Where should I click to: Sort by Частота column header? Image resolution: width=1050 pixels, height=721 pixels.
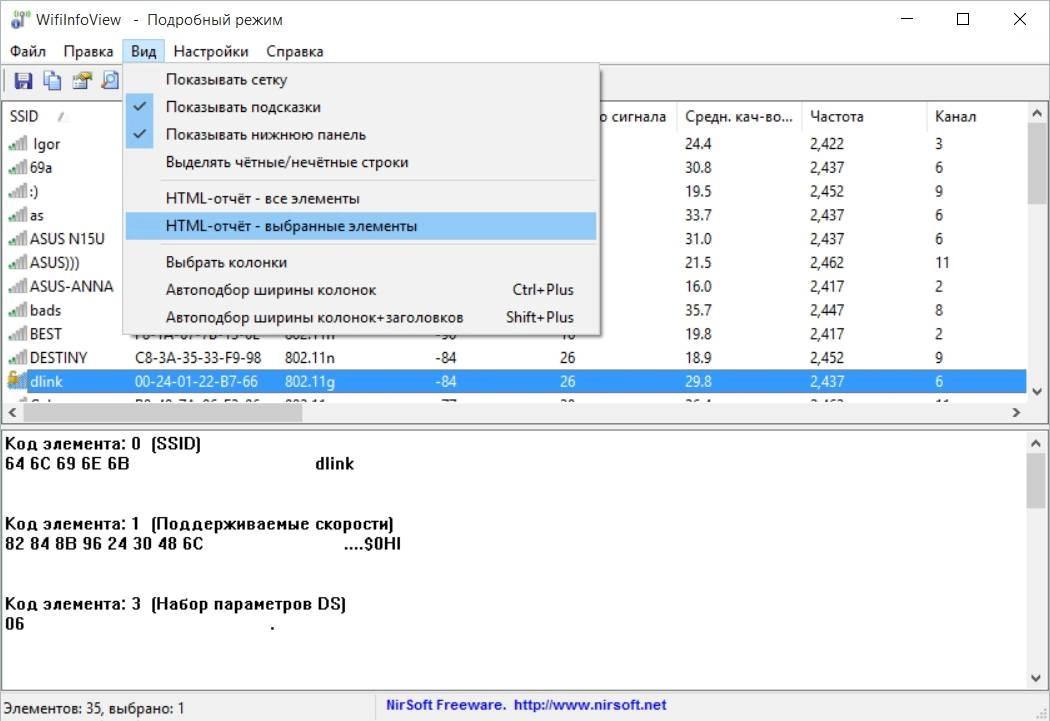864,116
